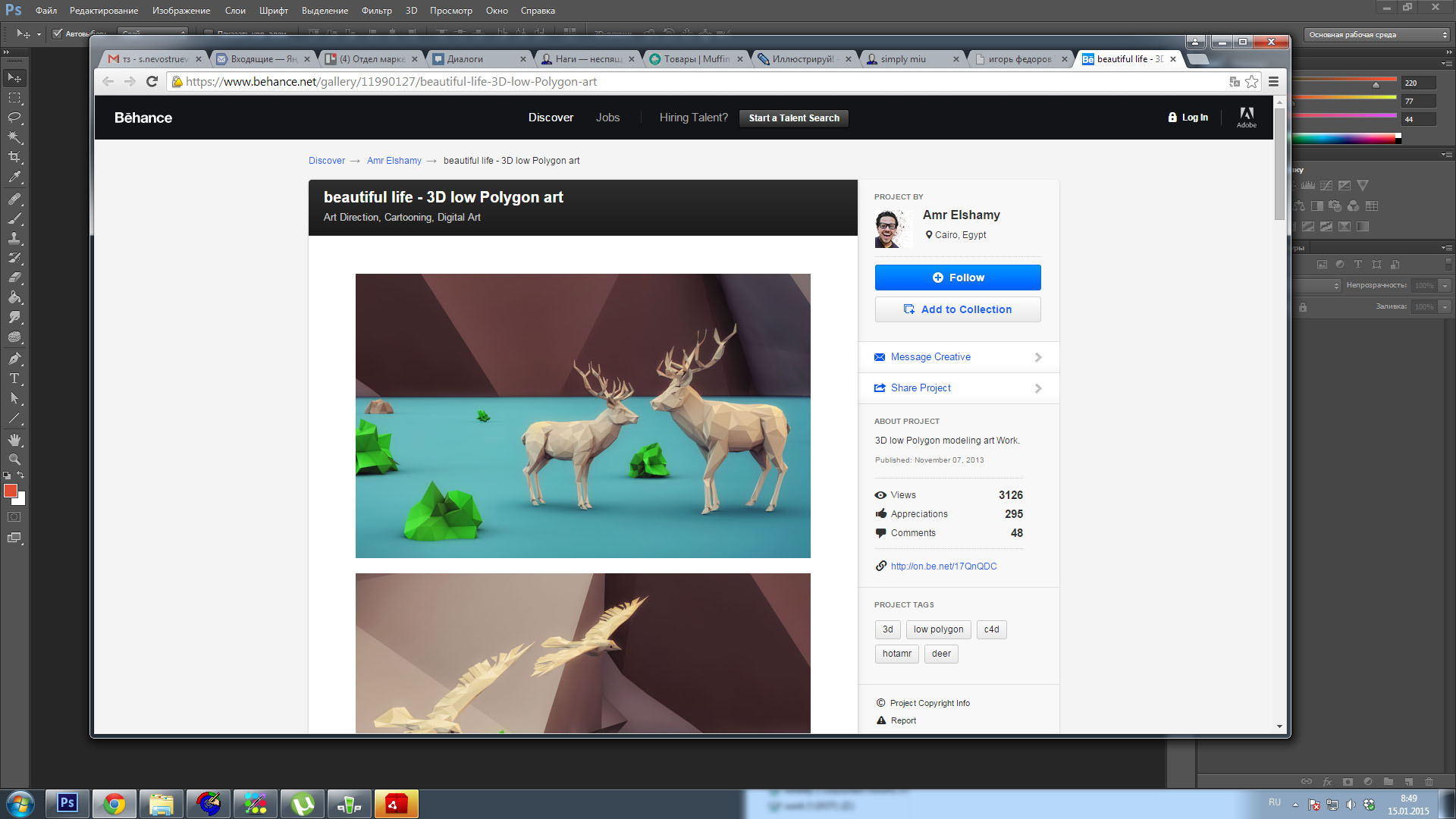1456x819 pixels.
Task: Select the Move tool in Photoshop toolbar
Action: pos(14,78)
